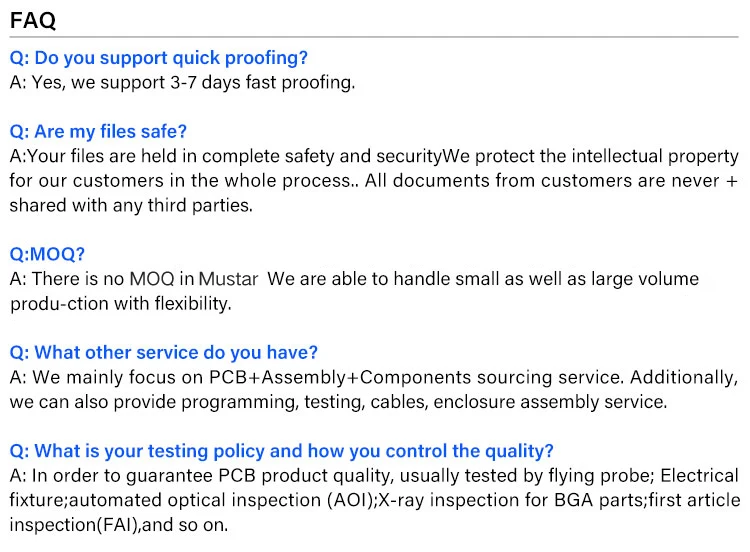Click 'PCB+Assembly+Components sourcing service' text
The image size is (750, 552).
(416, 377)
